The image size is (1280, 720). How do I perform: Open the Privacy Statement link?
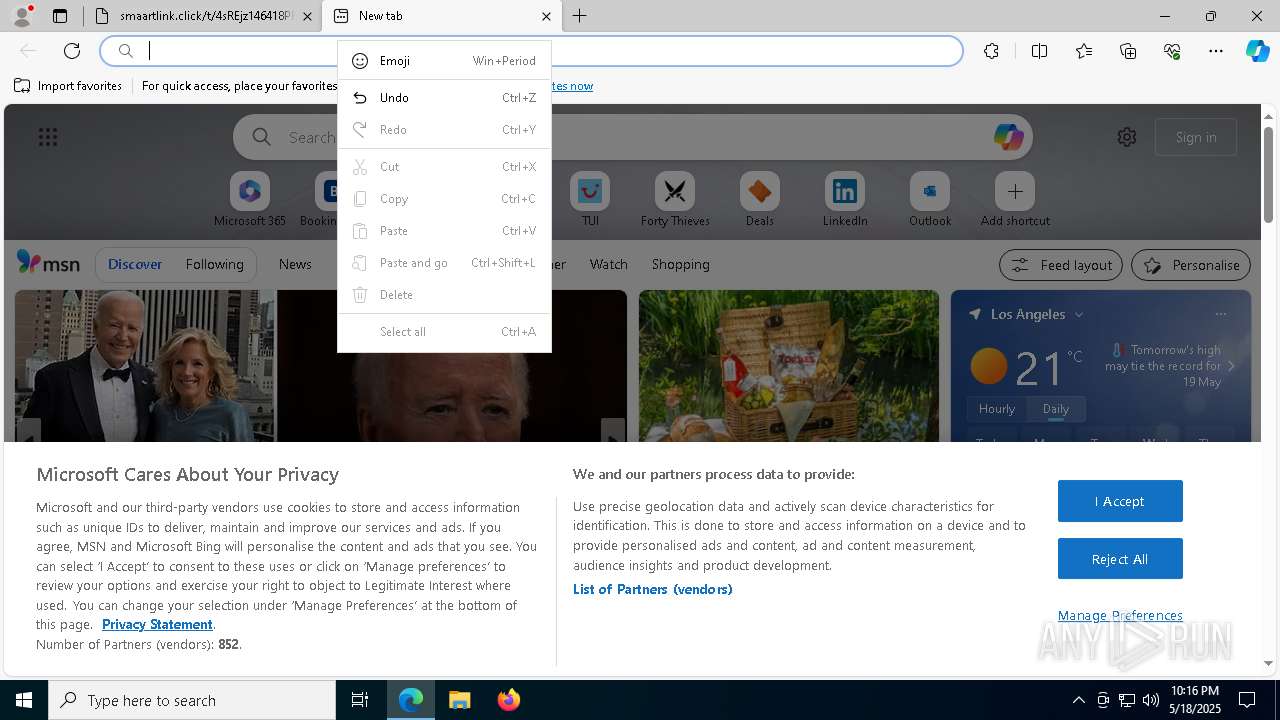click(x=157, y=624)
